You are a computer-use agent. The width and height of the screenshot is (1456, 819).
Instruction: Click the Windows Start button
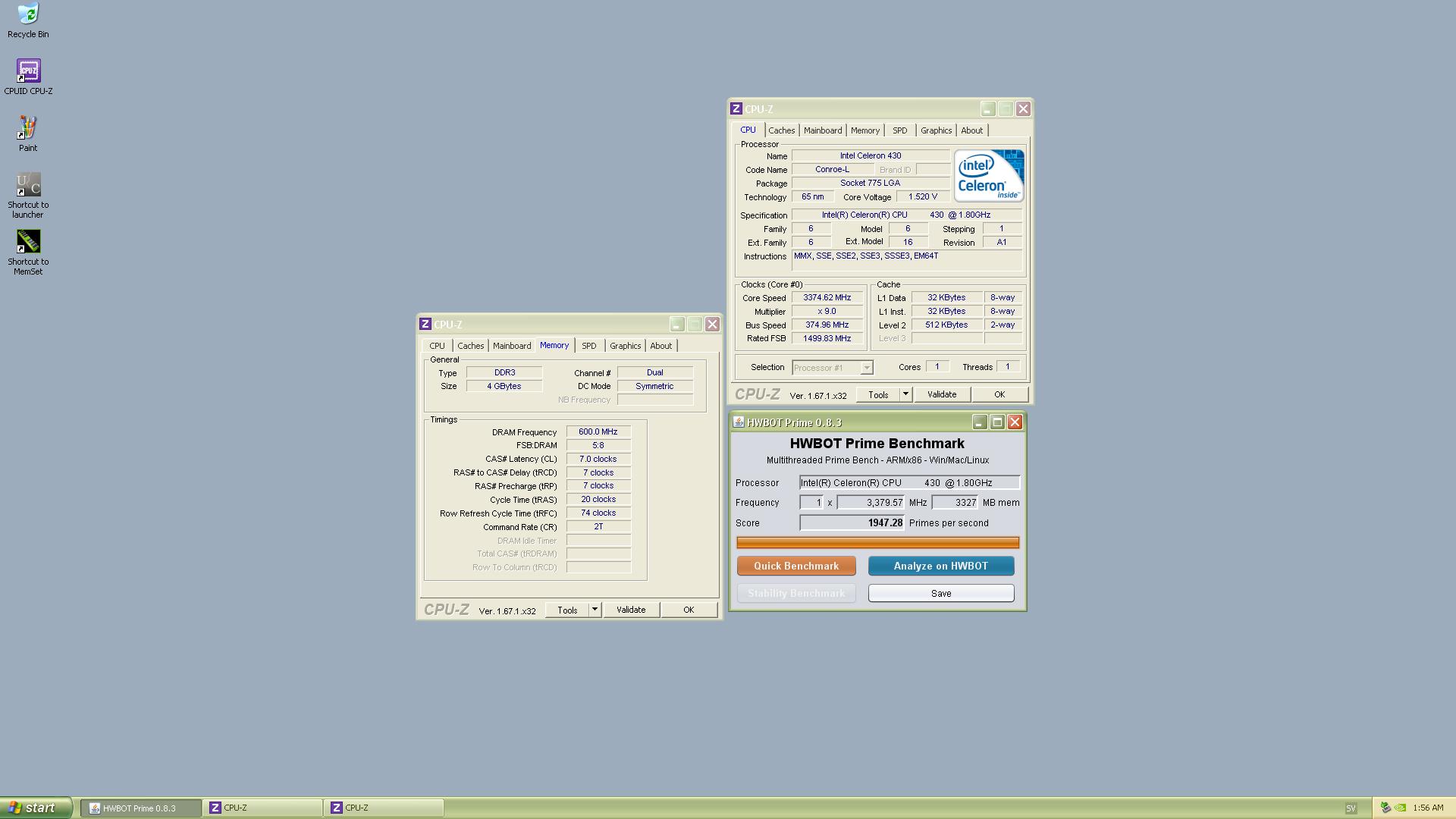click(x=36, y=808)
